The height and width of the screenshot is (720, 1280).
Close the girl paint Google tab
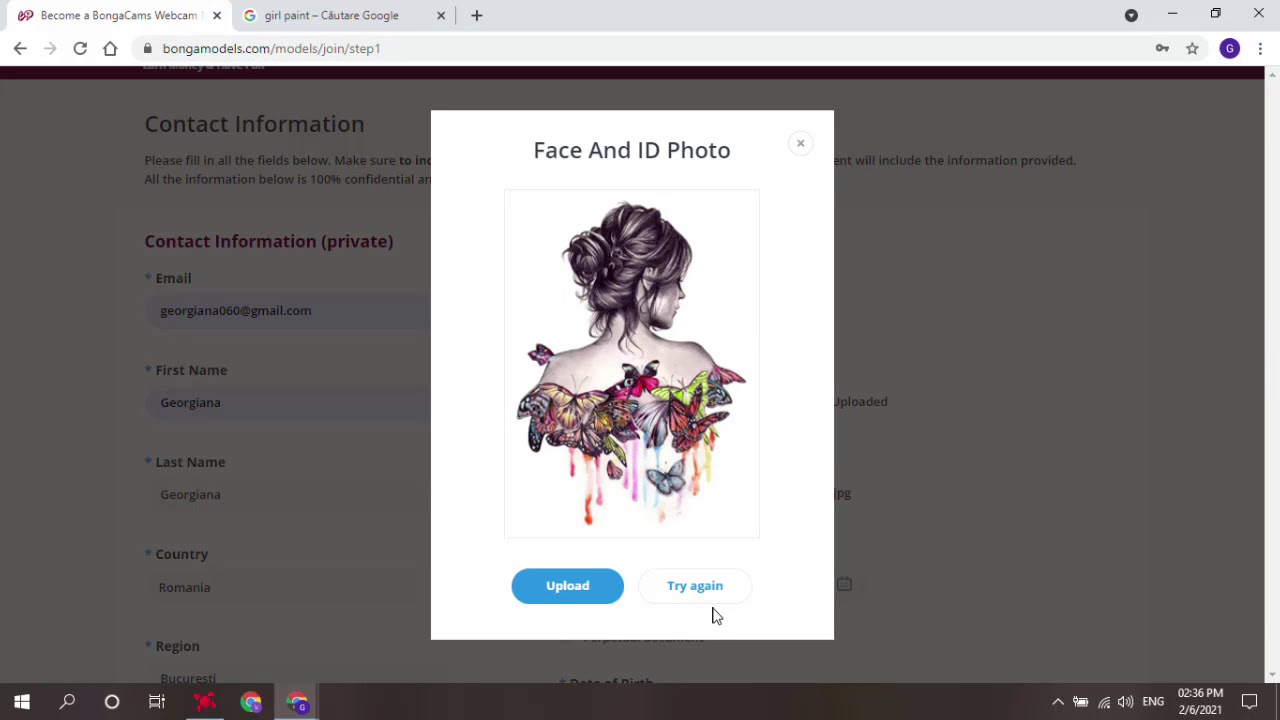[441, 15]
